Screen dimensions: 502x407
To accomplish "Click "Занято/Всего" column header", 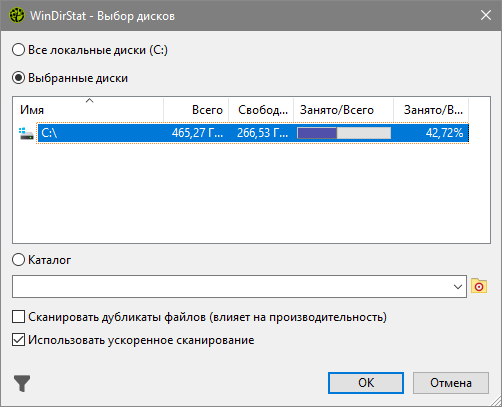I will [343, 110].
